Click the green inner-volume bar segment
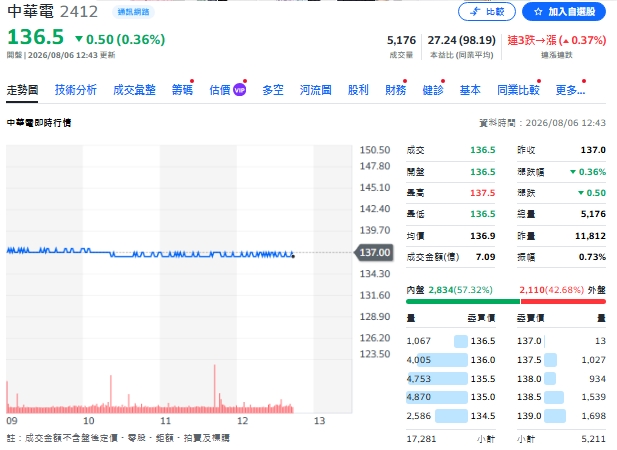The height and width of the screenshot is (450, 617). pyautogui.click(x=463, y=302)
